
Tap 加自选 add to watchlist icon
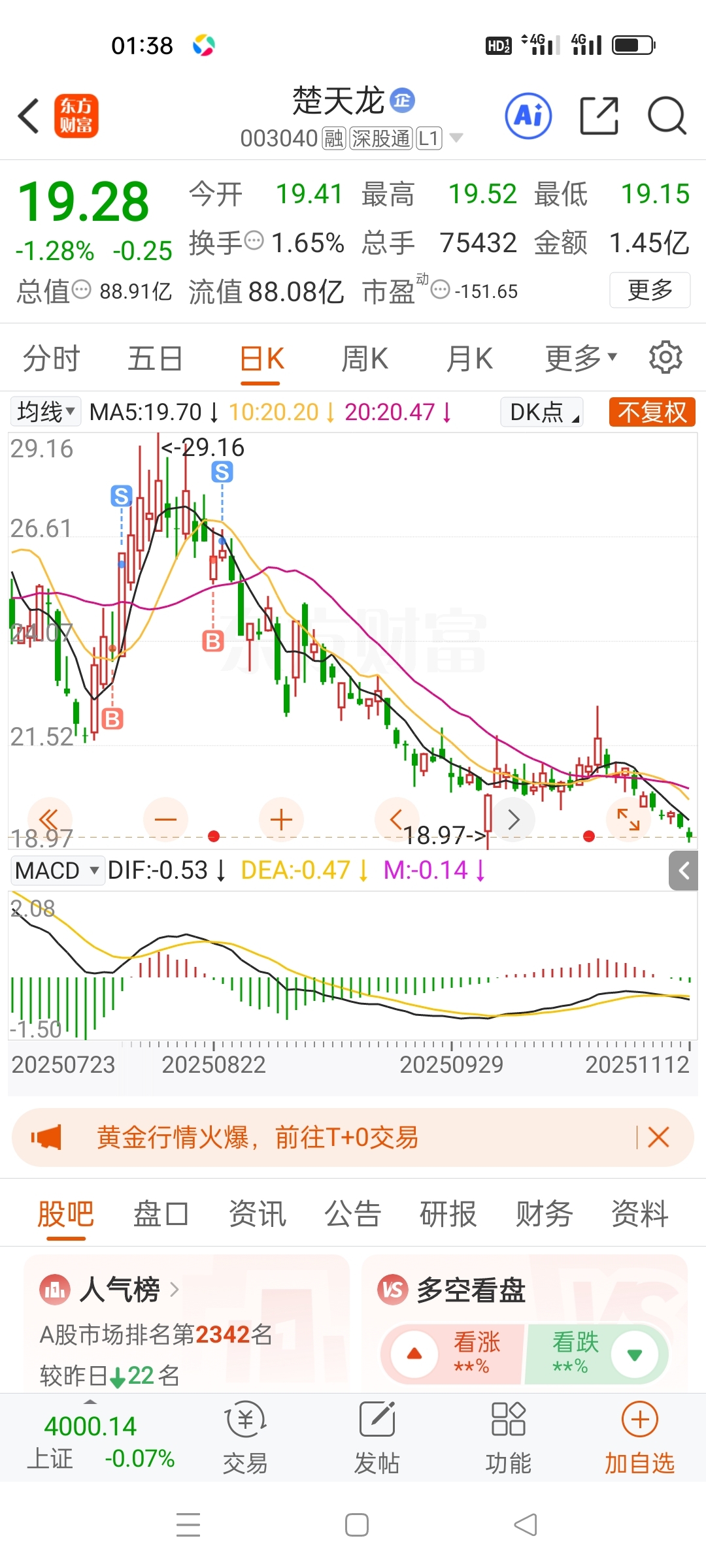pos(639,1438)
